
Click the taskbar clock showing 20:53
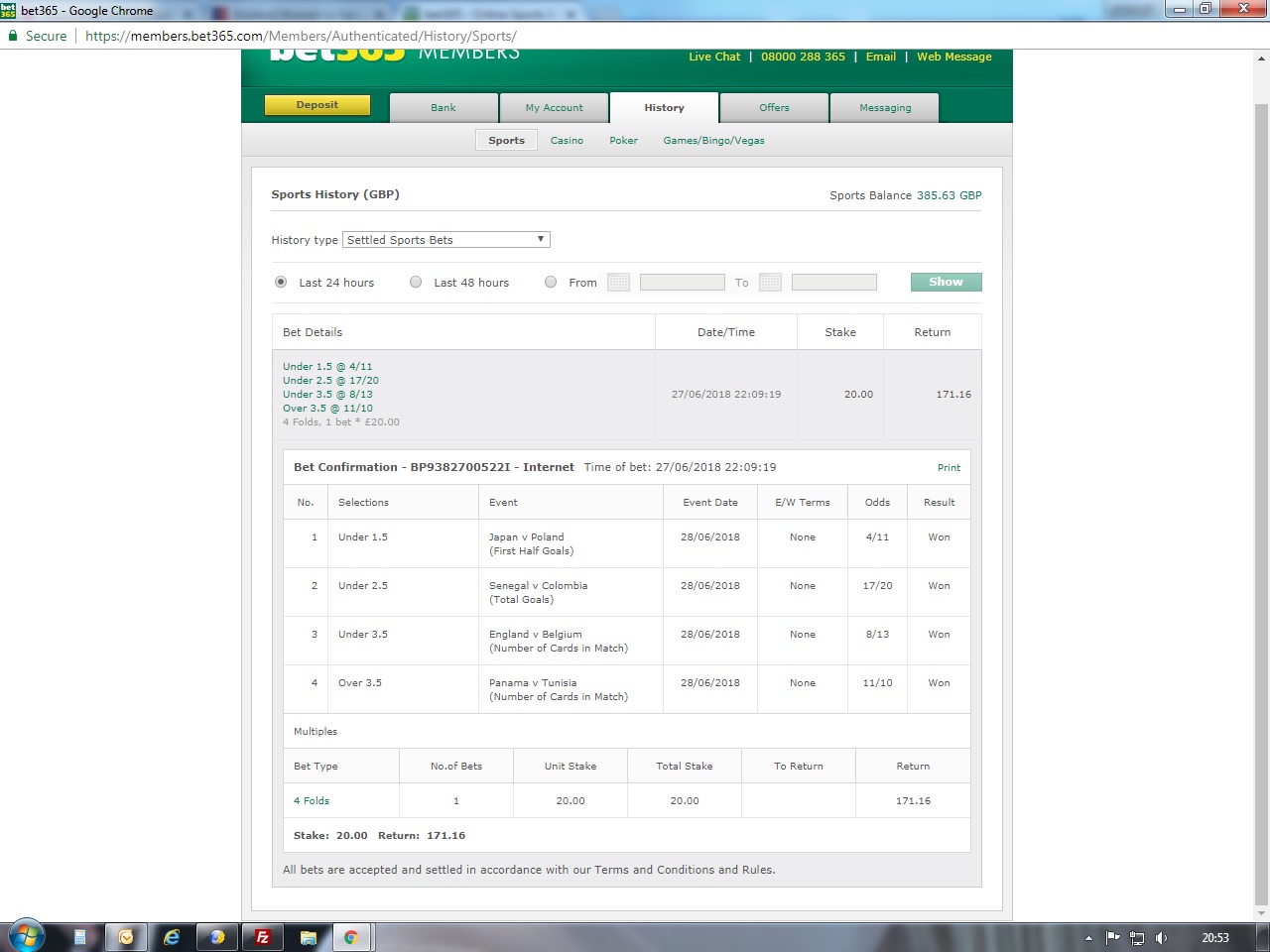(x=1214, y=938)
